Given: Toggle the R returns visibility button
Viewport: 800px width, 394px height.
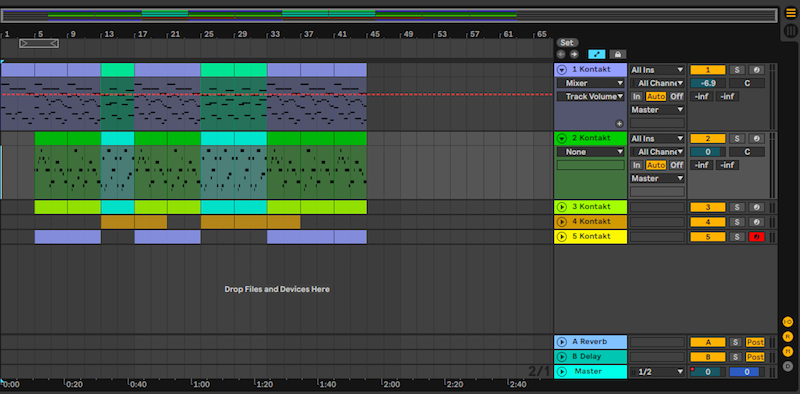Looking at the screenshot, I should (788, 336).
